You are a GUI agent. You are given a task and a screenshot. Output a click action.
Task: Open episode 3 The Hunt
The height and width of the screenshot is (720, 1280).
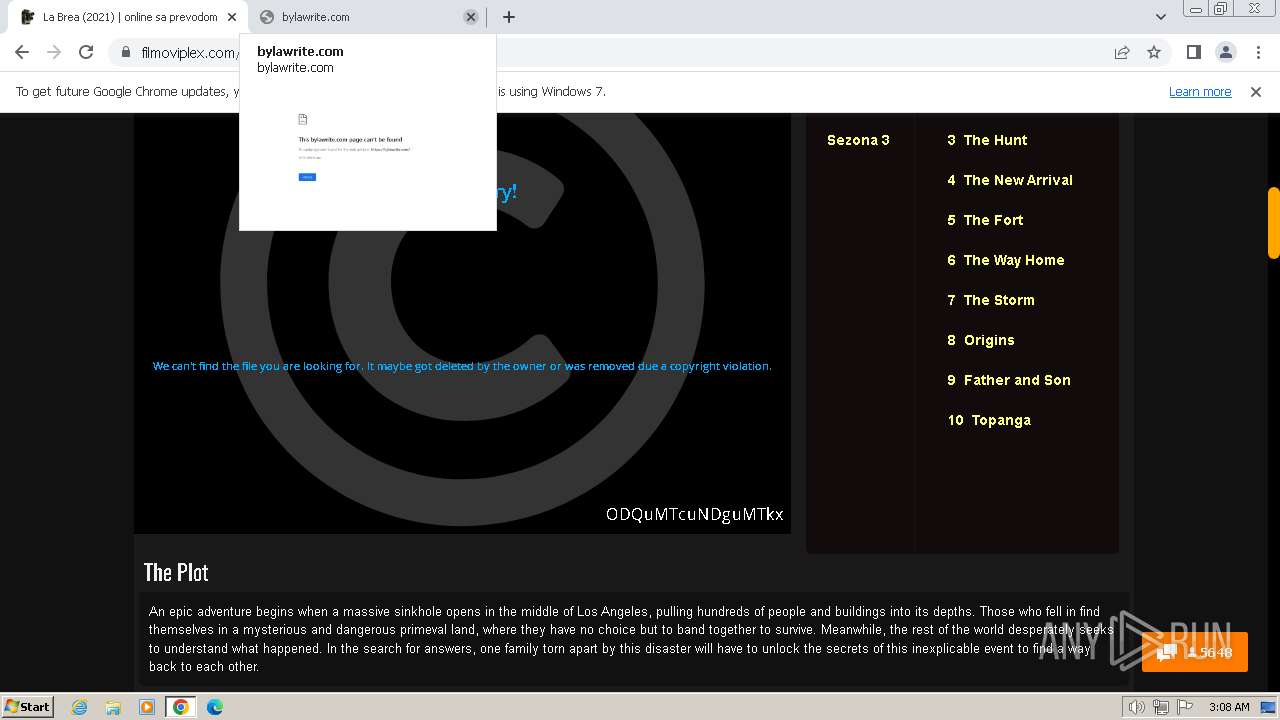987,140
